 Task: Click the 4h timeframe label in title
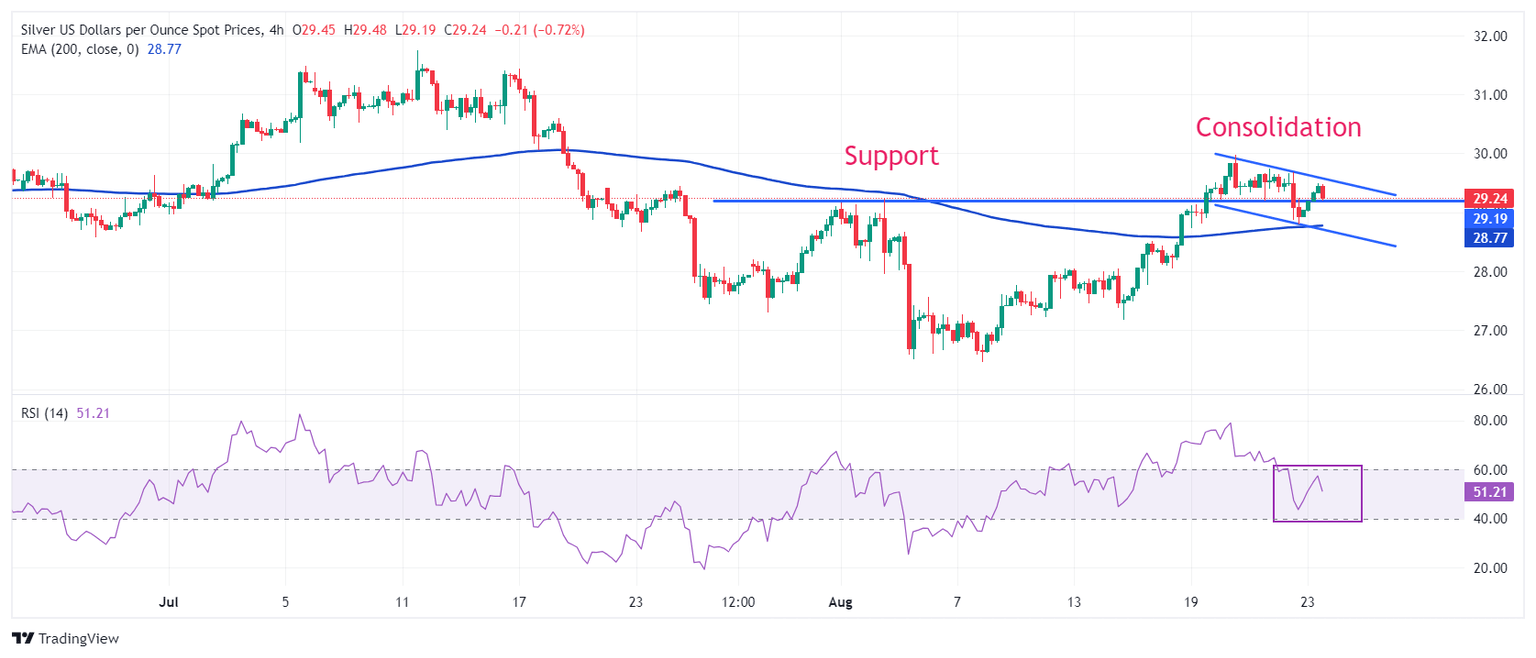click(276, 31)
